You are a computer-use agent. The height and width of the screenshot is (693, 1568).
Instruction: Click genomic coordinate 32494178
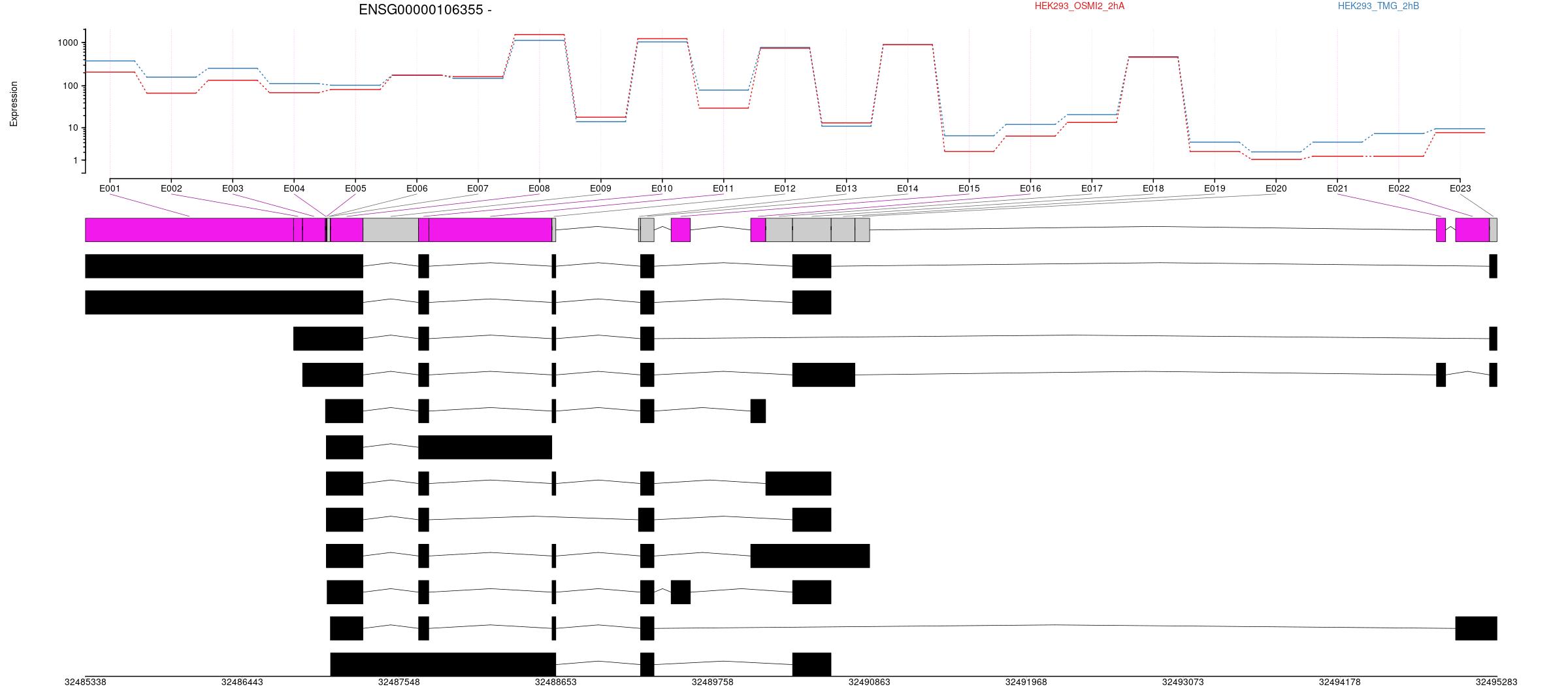coord(1340,683)
